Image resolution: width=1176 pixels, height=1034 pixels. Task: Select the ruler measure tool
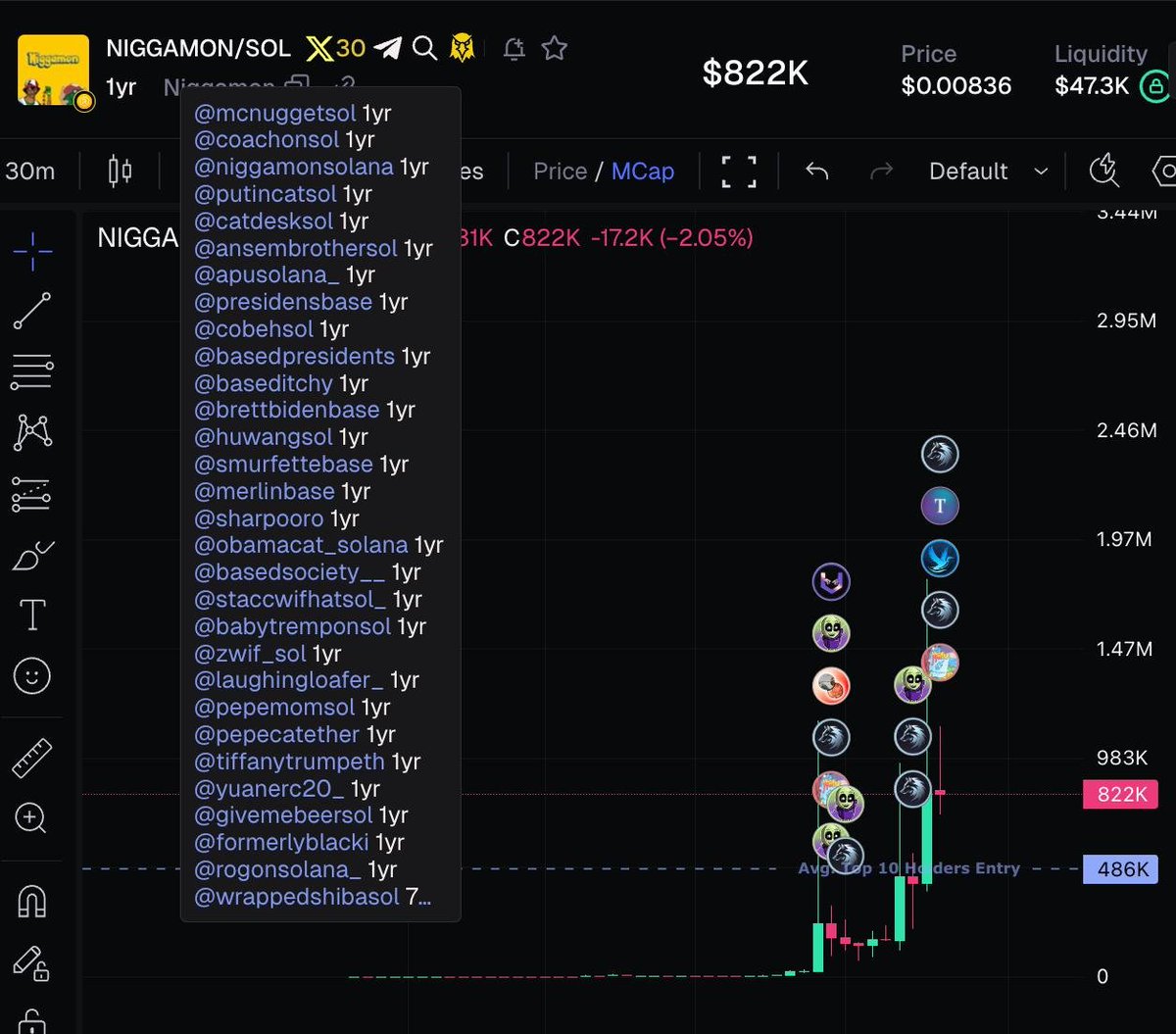pyautogui.click(x=32, y=758)
